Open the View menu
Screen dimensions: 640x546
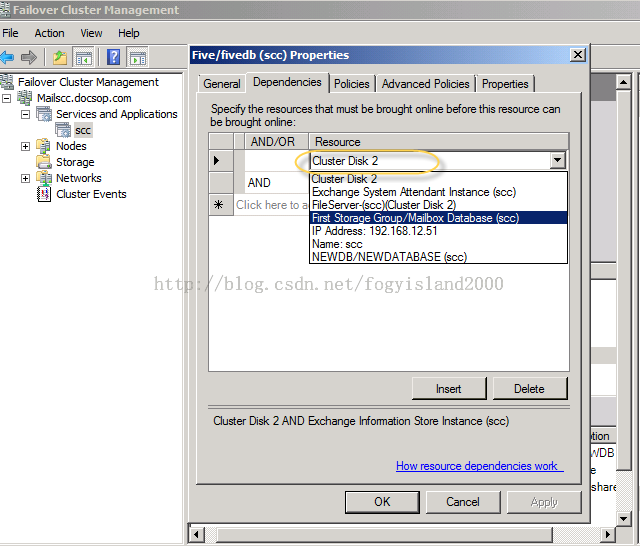coord(91,33)
